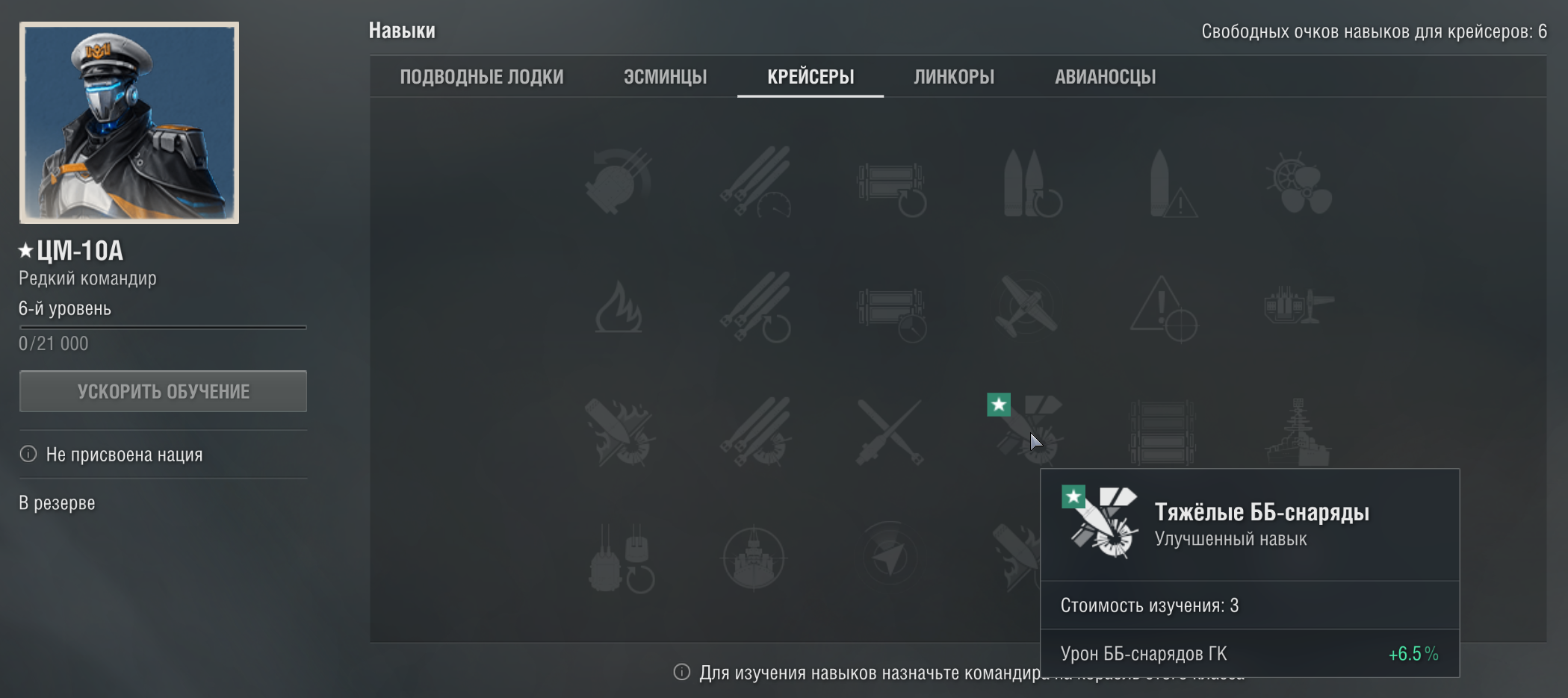This screenshot has height=698, width=1568.
Task: Click the warning triangle with crosshair skill
Action: tap(1162, 308)
